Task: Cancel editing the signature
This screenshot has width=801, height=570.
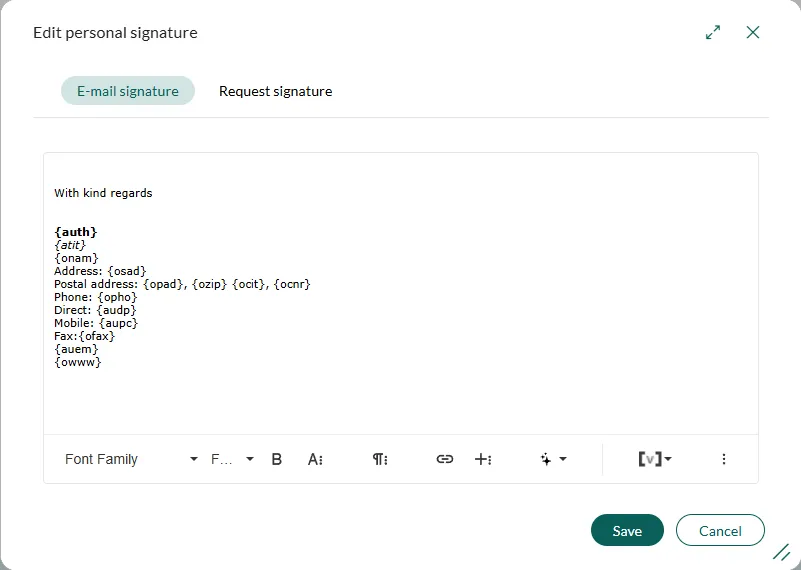Action: point(720,531)
